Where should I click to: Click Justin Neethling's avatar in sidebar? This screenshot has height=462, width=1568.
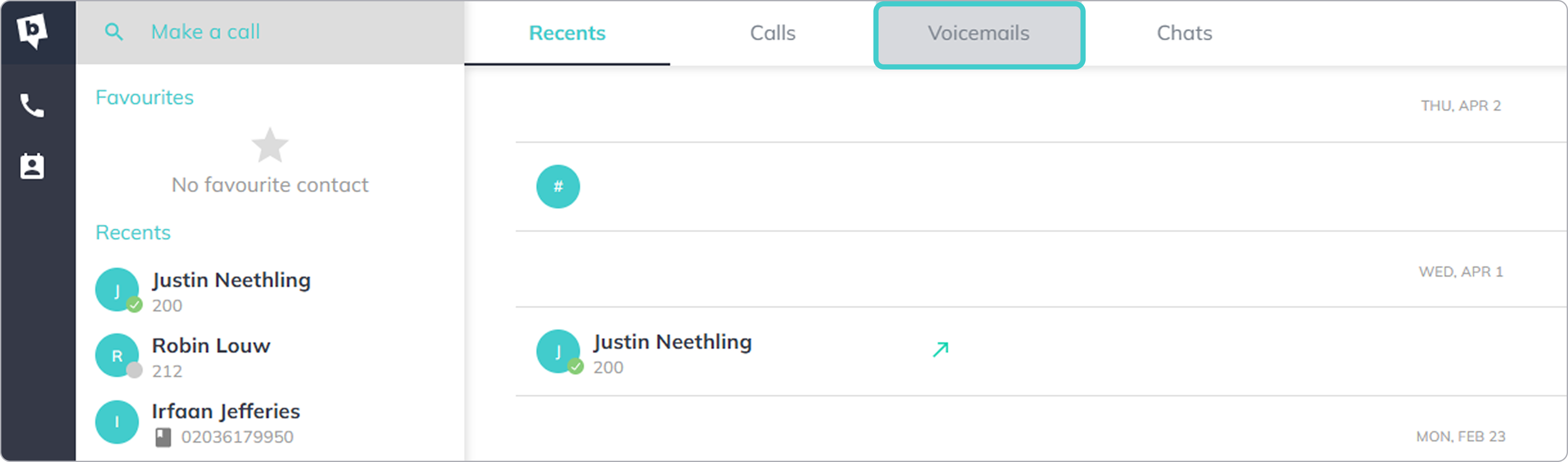[x=117, y=290]
